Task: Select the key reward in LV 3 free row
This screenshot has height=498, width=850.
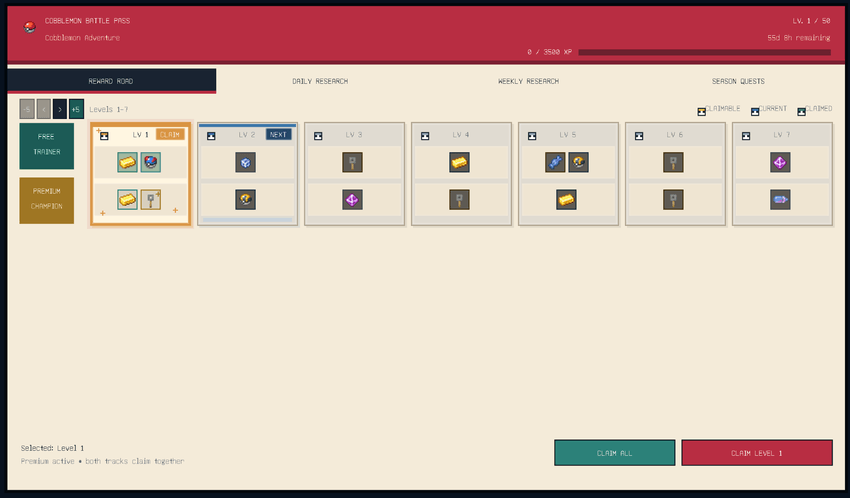Action: pos(352,162)
